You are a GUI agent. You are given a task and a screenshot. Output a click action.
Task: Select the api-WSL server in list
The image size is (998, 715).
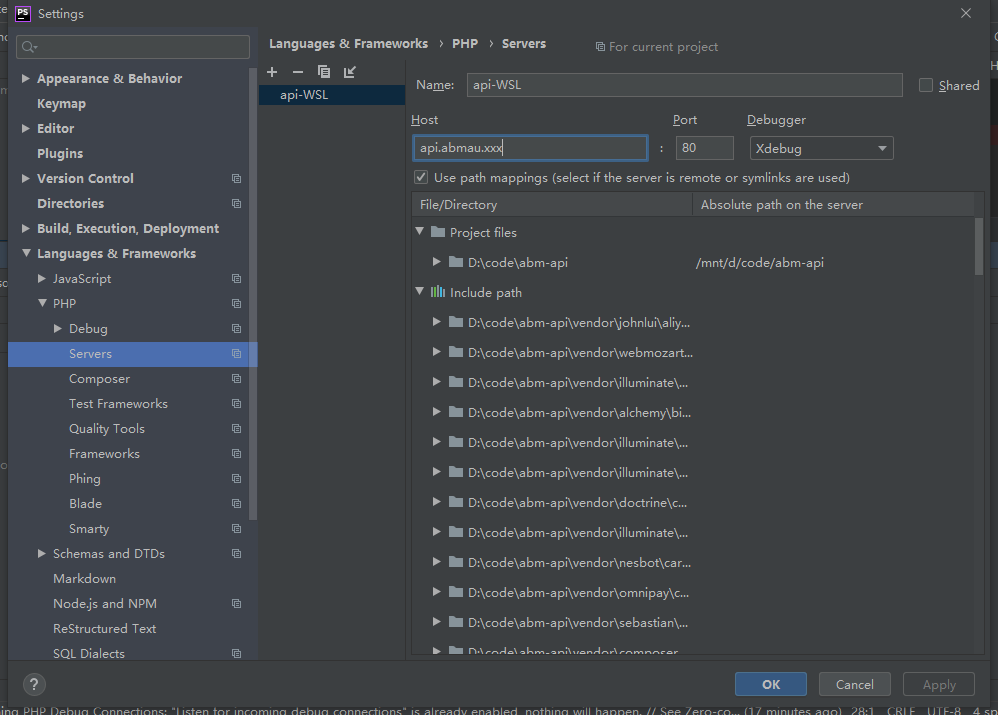point(332,95)
